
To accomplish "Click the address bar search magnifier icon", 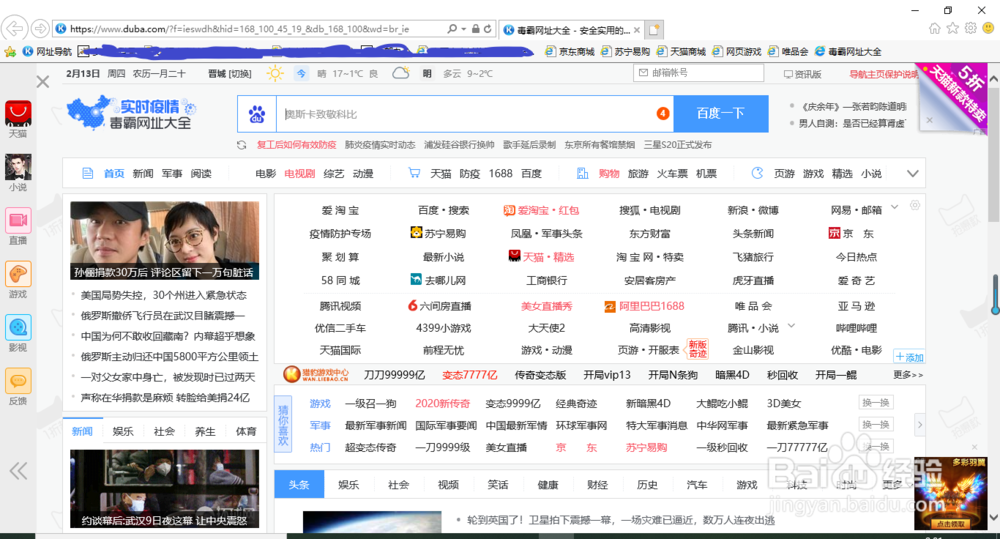I will [x=452, y=29].
